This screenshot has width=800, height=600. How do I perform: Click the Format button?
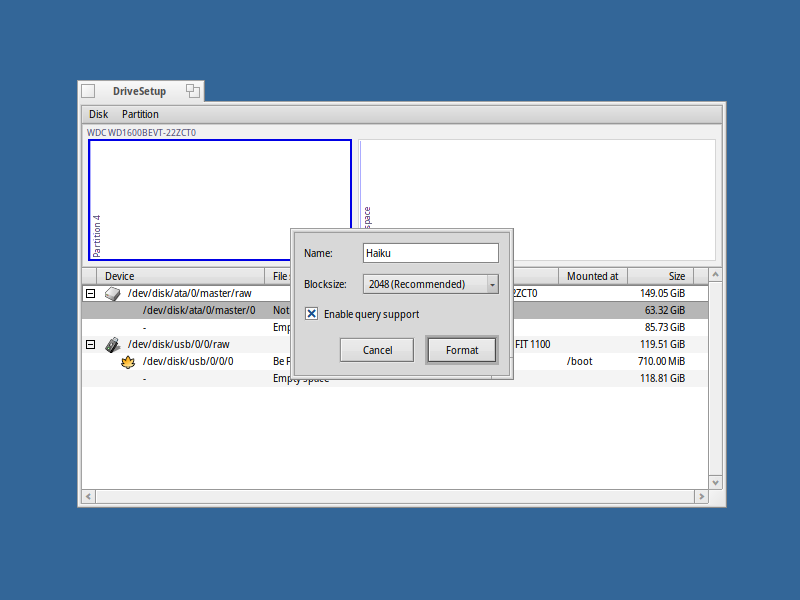[462, 350]
